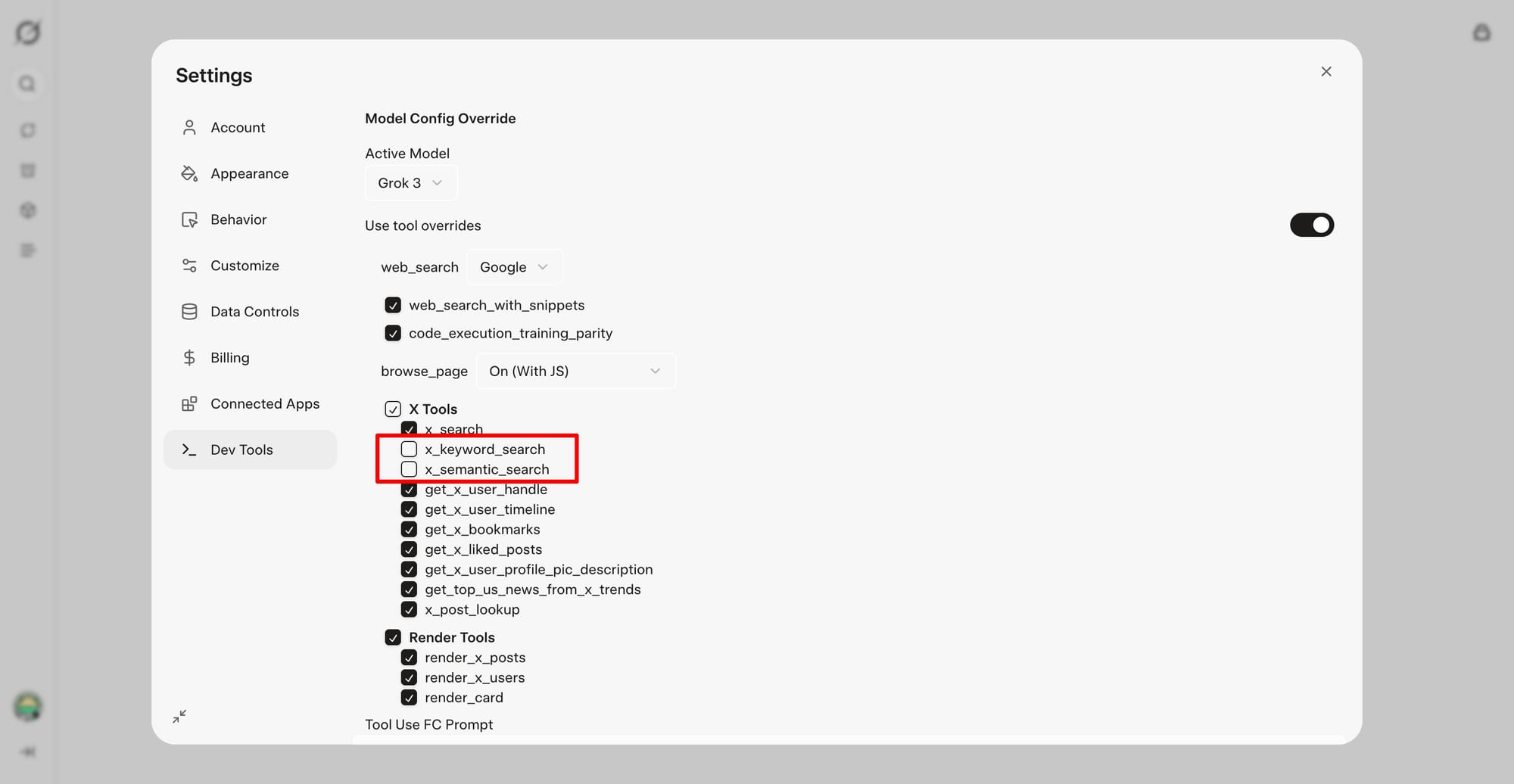Open the Active Model Grok 3 dropdown
The width and height of the screenshot is (1514, 784).
411,183
